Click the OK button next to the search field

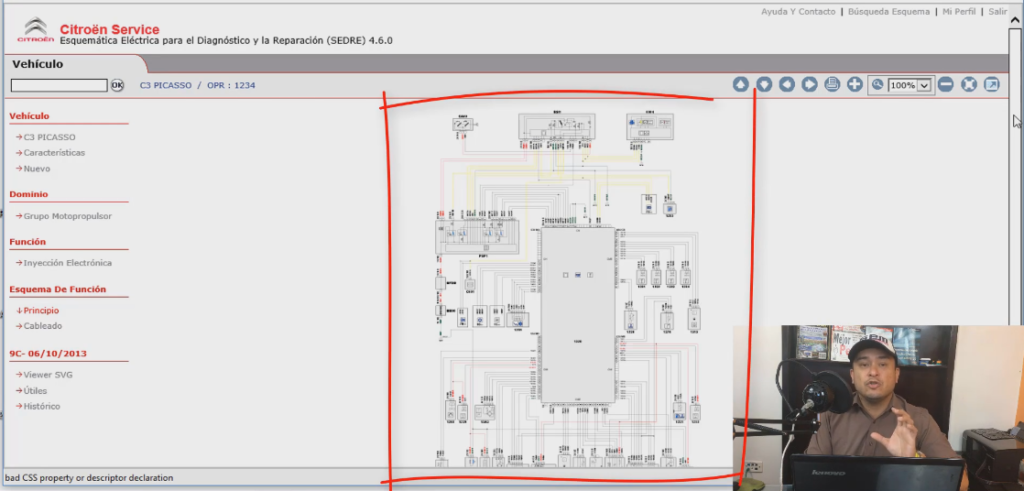click(x=117, y=85)
